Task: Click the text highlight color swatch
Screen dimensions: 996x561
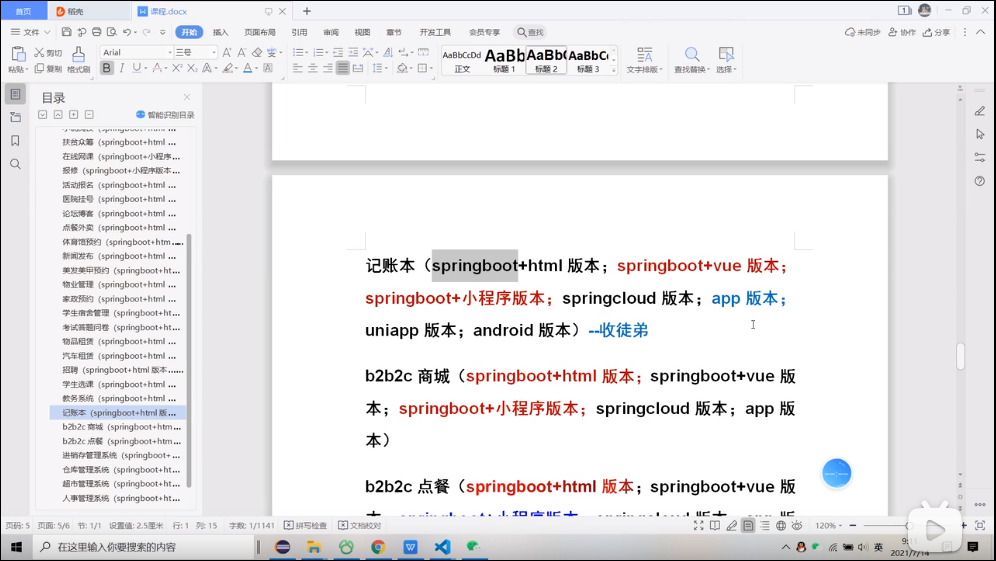Action: pyautogui.click(x=227, y=68)
